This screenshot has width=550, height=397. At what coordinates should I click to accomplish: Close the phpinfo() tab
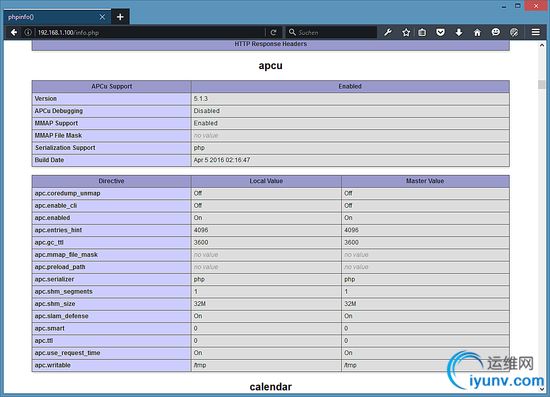pyautogui.click(x=102, y=17)
